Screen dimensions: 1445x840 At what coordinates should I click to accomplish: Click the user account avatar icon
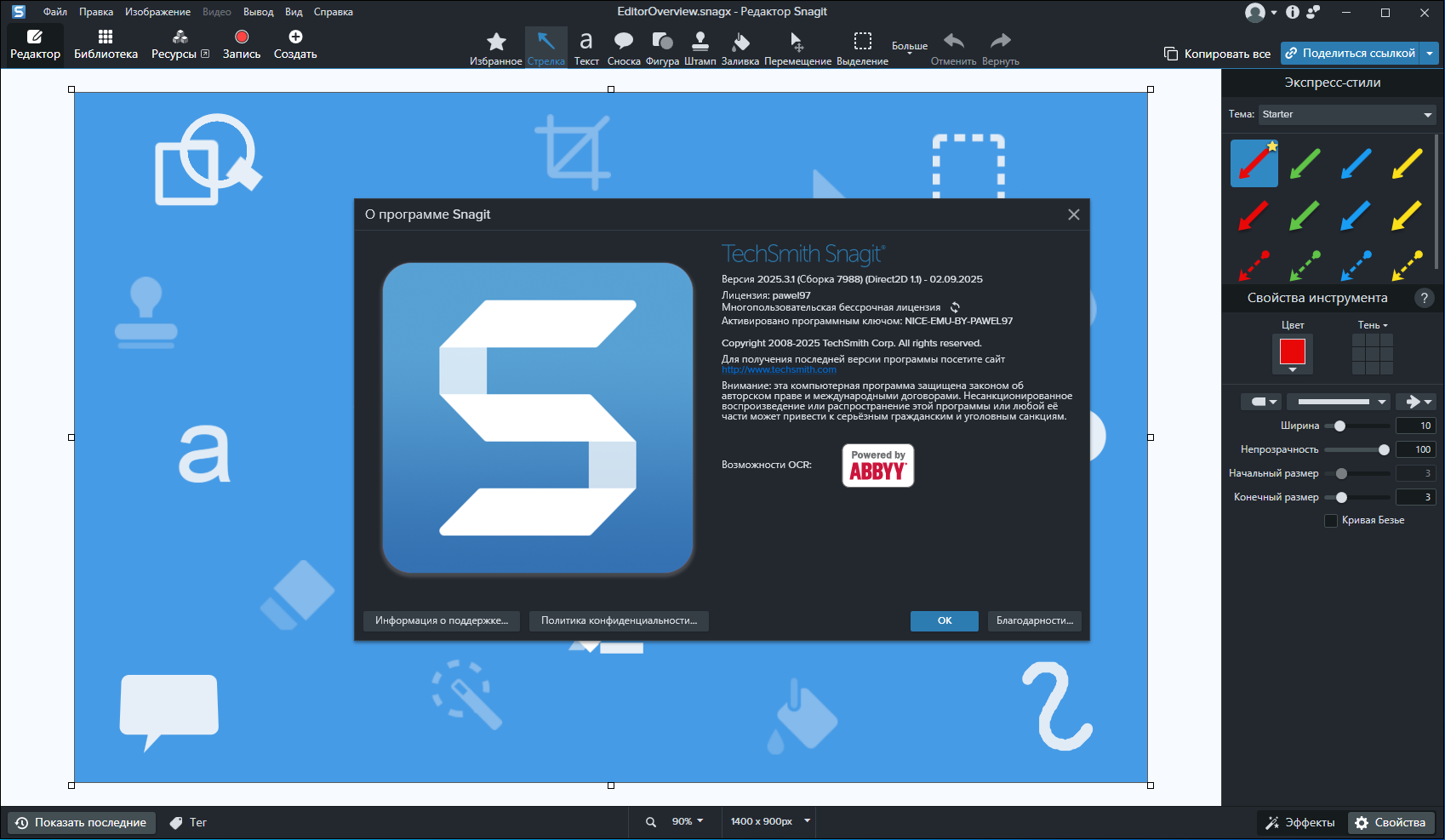pyautogui.click(x=1254, y=12)
